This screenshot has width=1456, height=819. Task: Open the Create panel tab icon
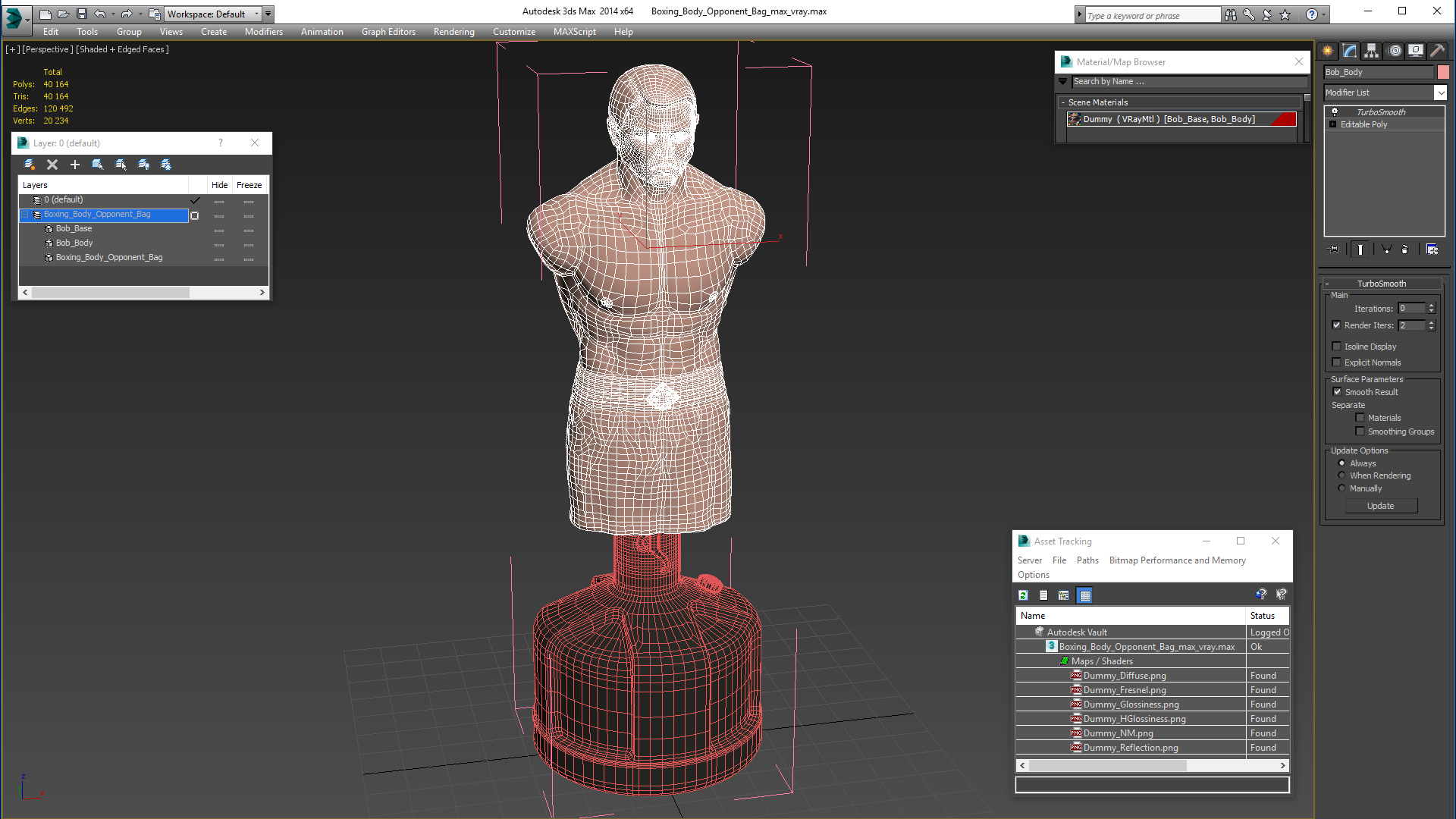pyautogui.click(x=1328, y=51)
